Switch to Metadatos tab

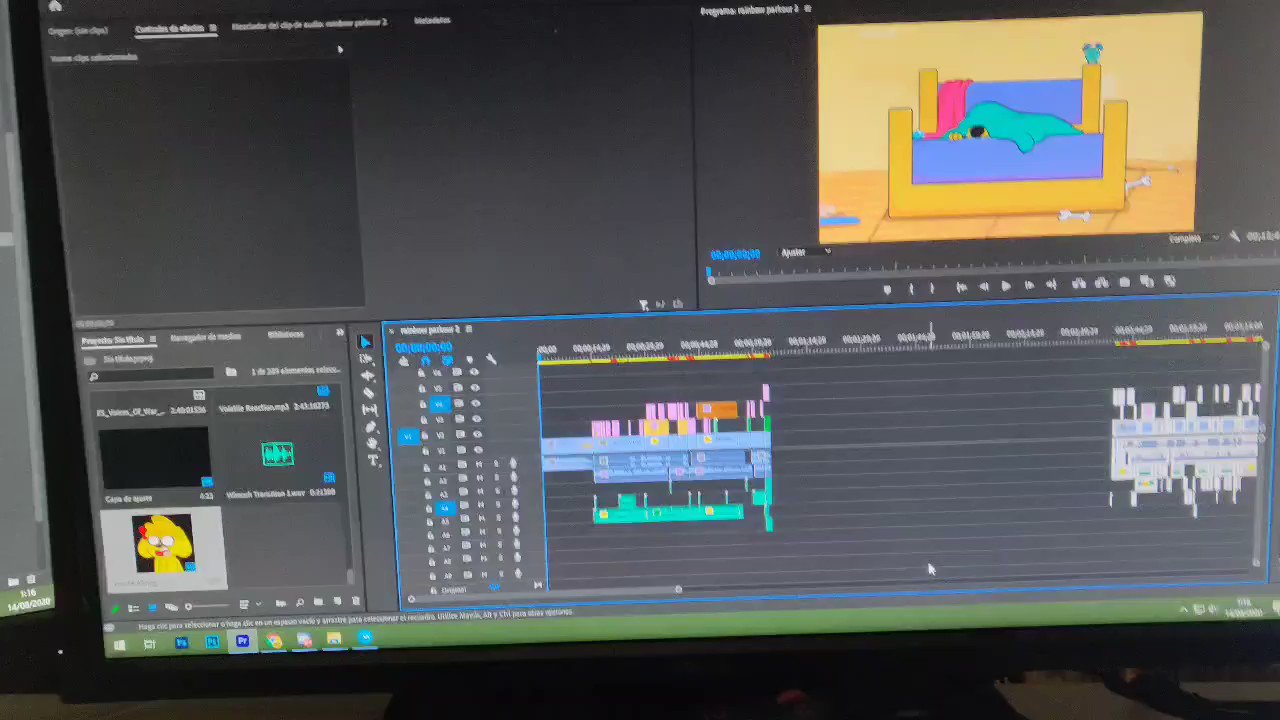432,20
